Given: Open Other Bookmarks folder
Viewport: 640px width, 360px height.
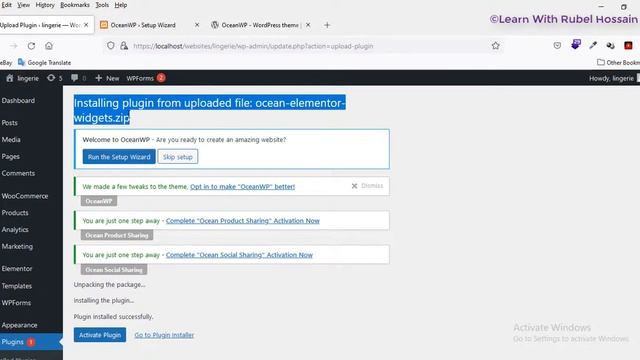Looking at the screenshot, I should 618,62.
